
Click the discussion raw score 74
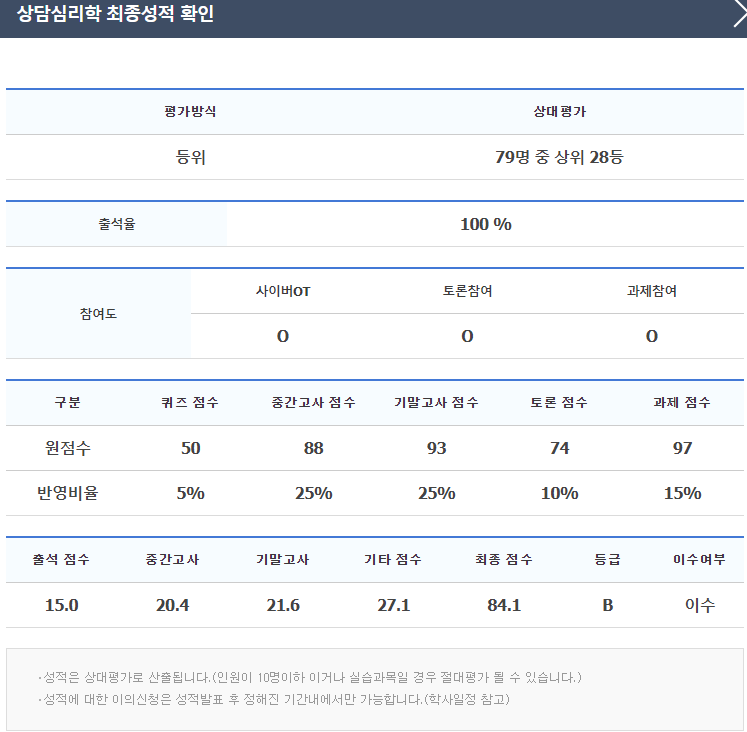pyautogui.click(x=559, y=448)
